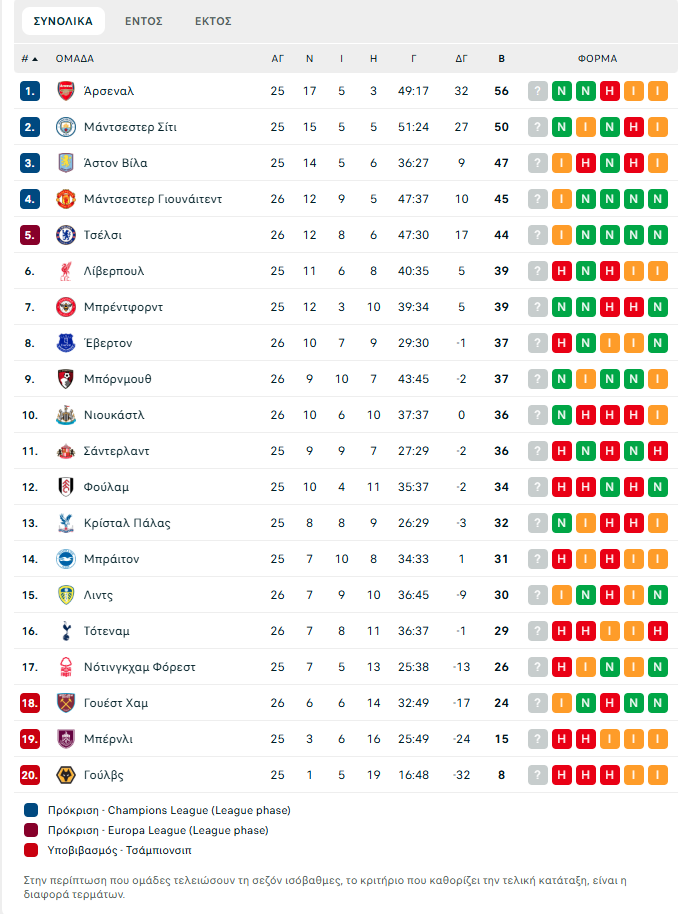Image resolution: width=685 pixels, height=914 pixels.
Task: Select the ΣΥΝΟΛΙΚΑ tab
Action: tap(63, 21)
